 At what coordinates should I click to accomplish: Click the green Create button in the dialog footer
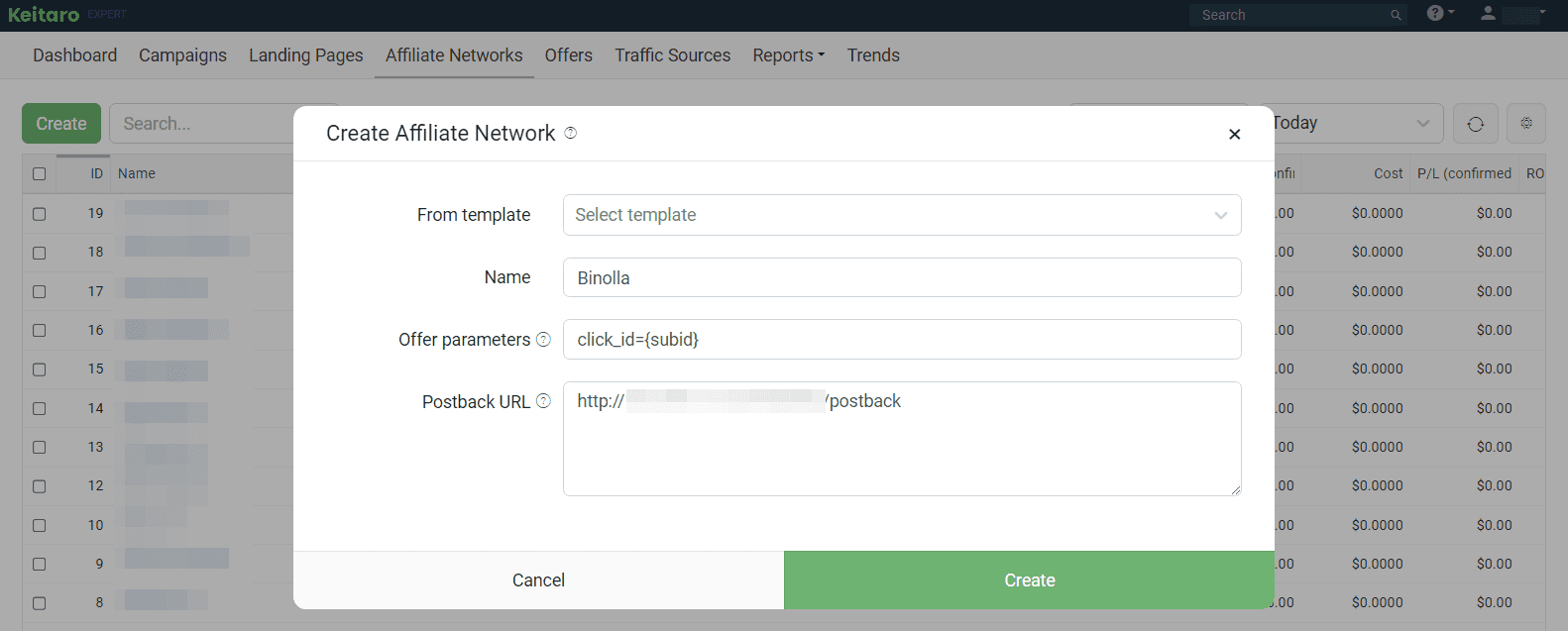pos(1029,580)
